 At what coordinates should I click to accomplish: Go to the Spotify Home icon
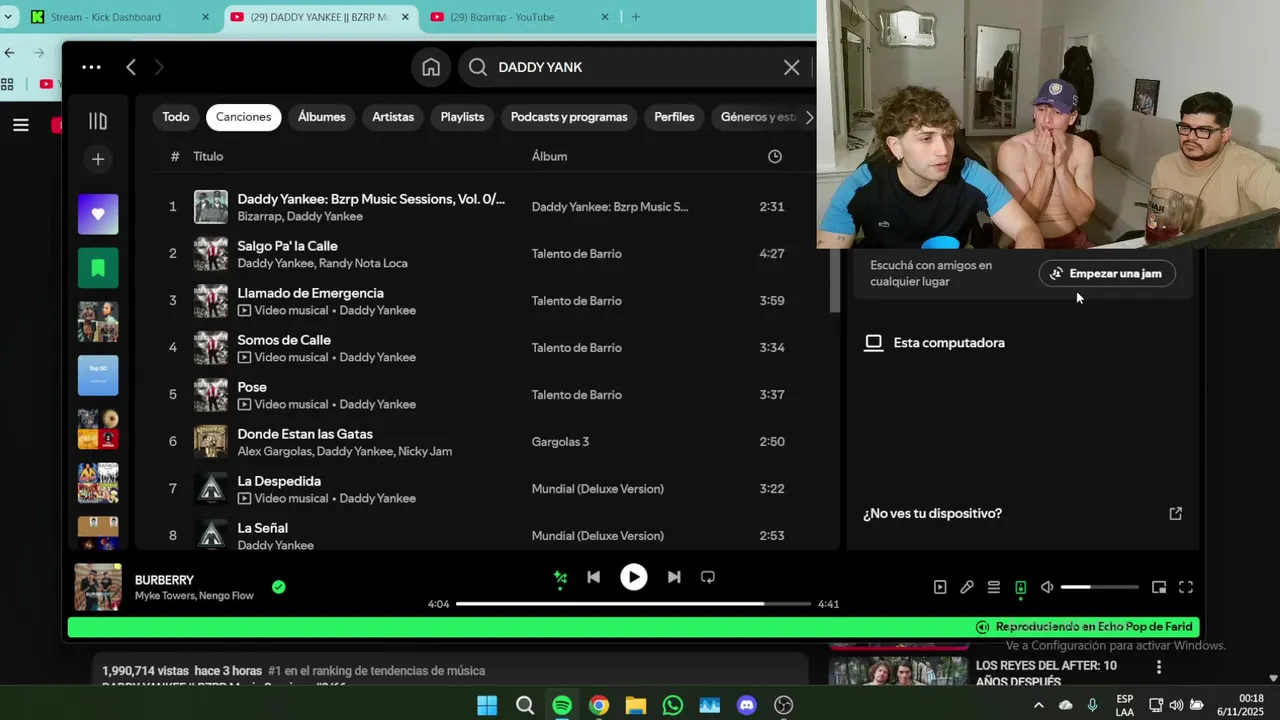[x=431, y=67]
